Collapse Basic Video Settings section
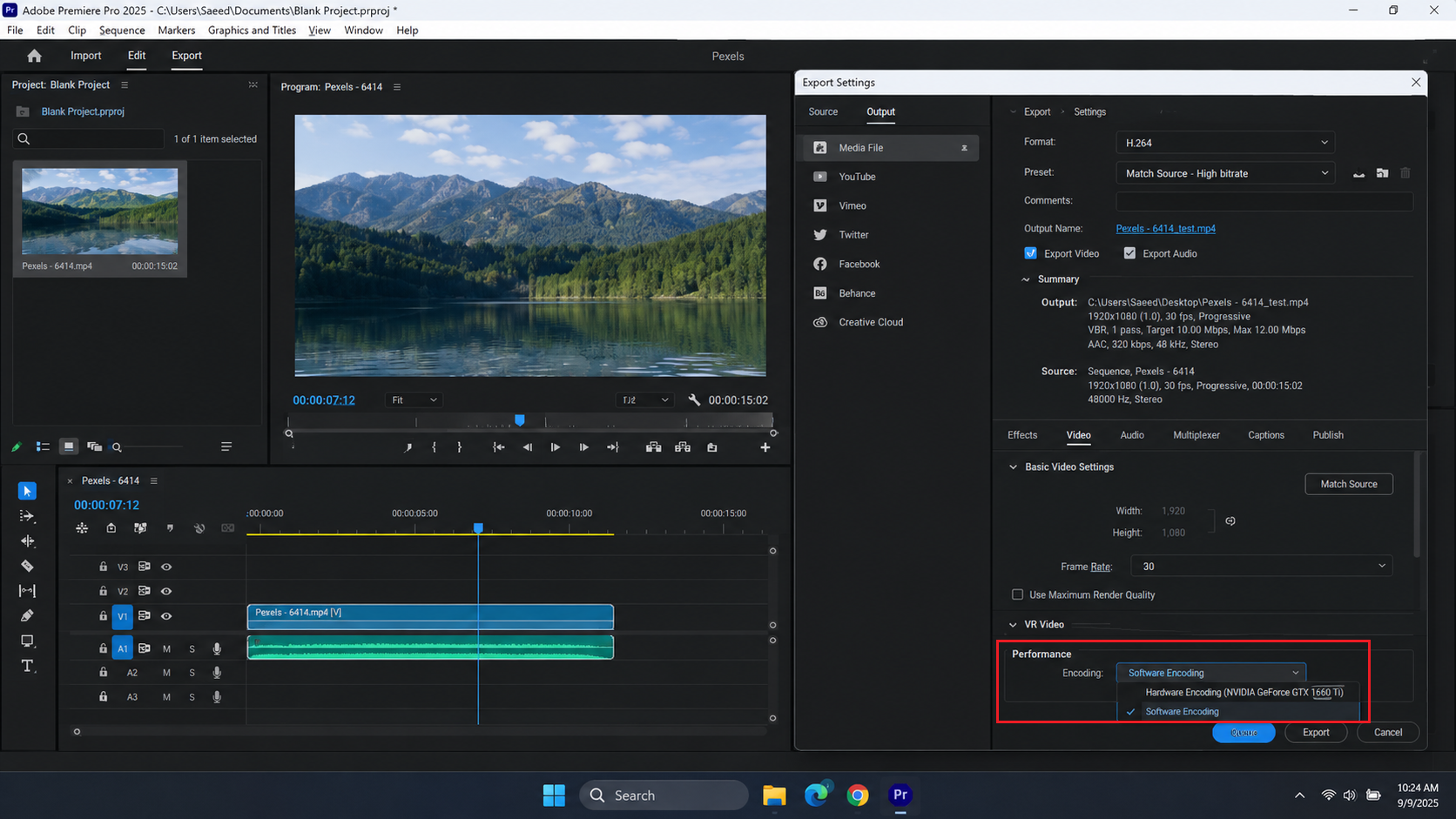 [1013, 467]
